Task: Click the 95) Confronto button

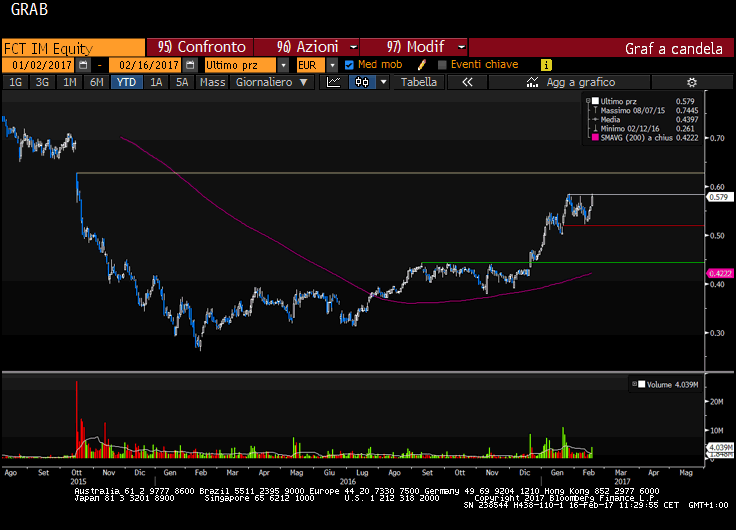Action: pyautogui.click(x=201, y=47)
